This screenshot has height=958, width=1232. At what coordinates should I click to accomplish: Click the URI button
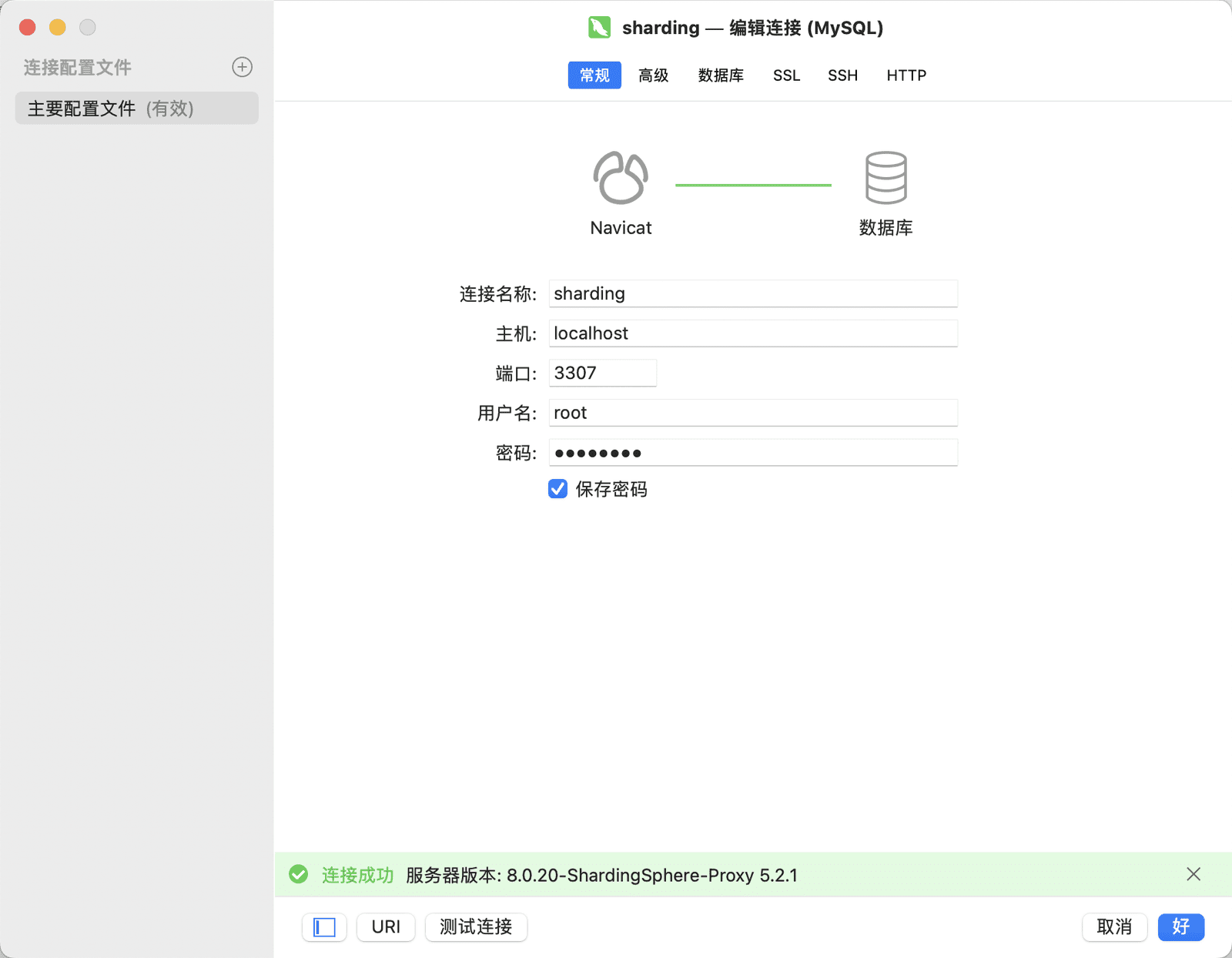386,927
